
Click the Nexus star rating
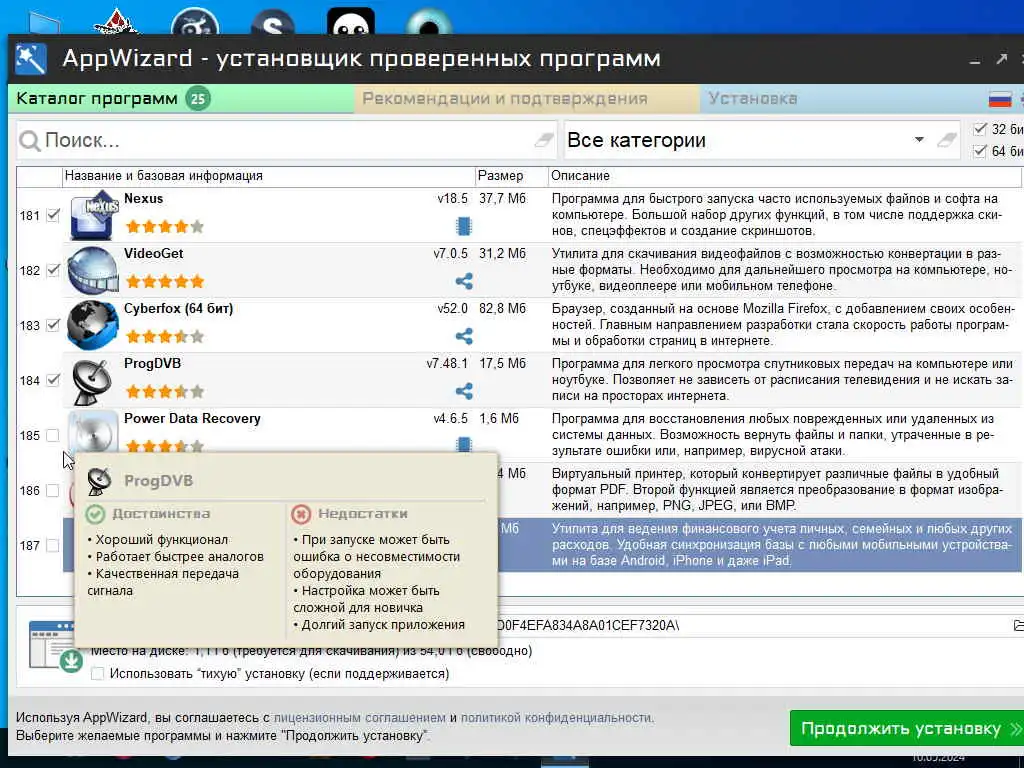click(x=165, y=227)
